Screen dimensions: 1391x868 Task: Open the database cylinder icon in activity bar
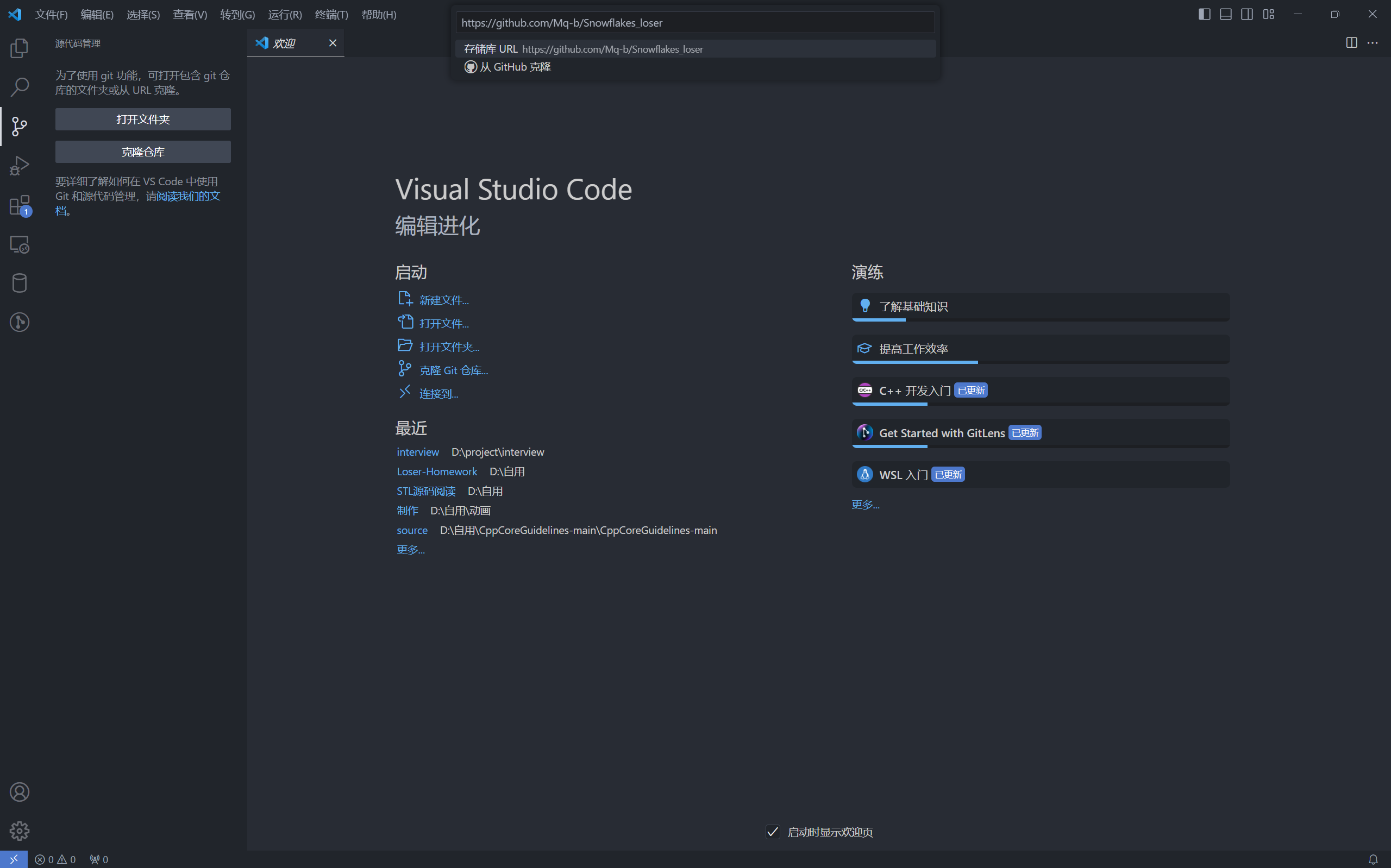(20, 283)
